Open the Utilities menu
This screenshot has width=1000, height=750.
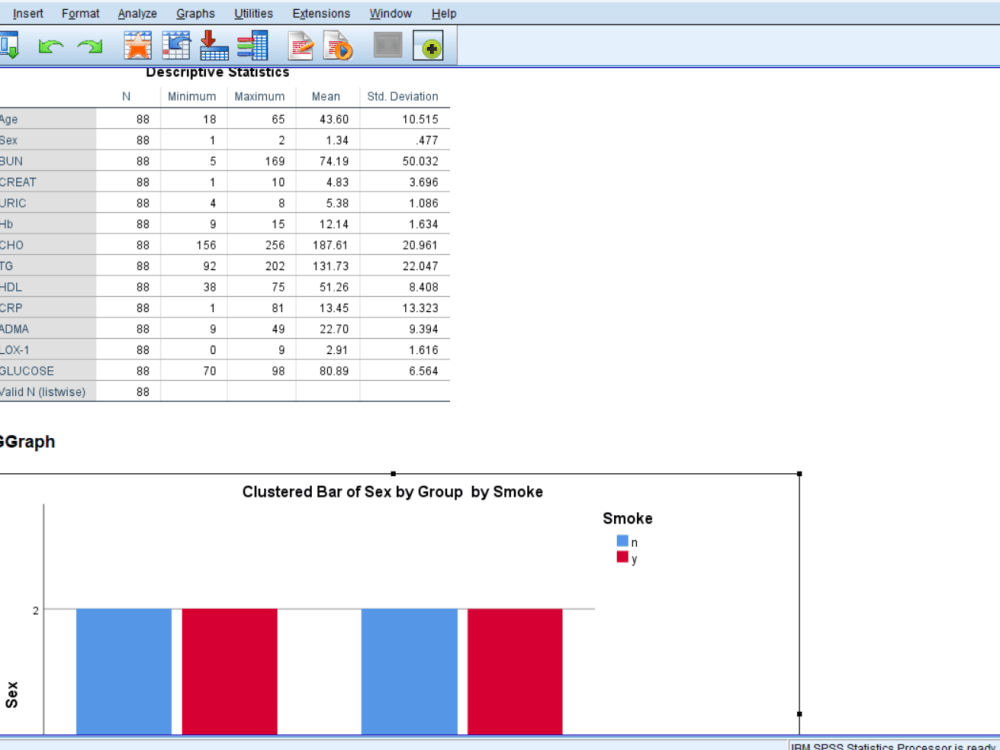tap(253, 13)
